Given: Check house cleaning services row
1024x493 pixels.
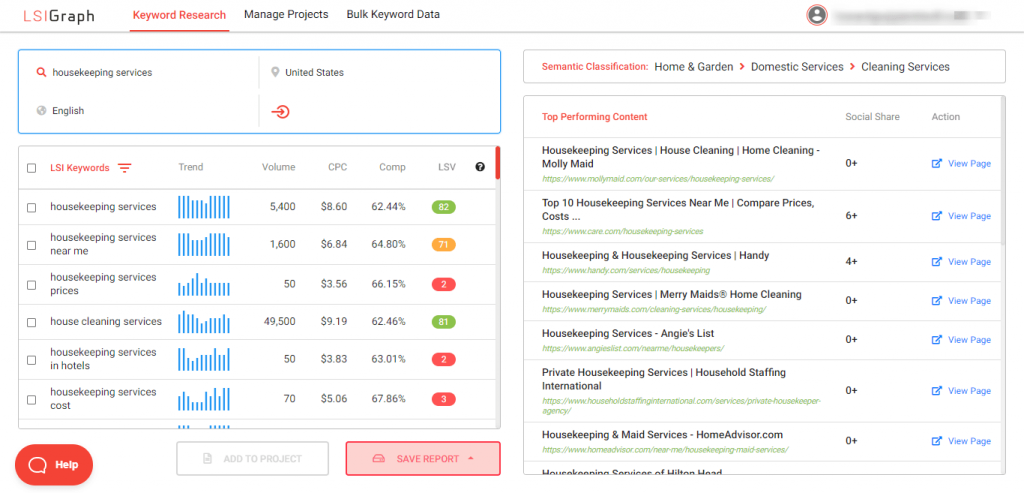Looking at the screenshot, I should [31, 323].
